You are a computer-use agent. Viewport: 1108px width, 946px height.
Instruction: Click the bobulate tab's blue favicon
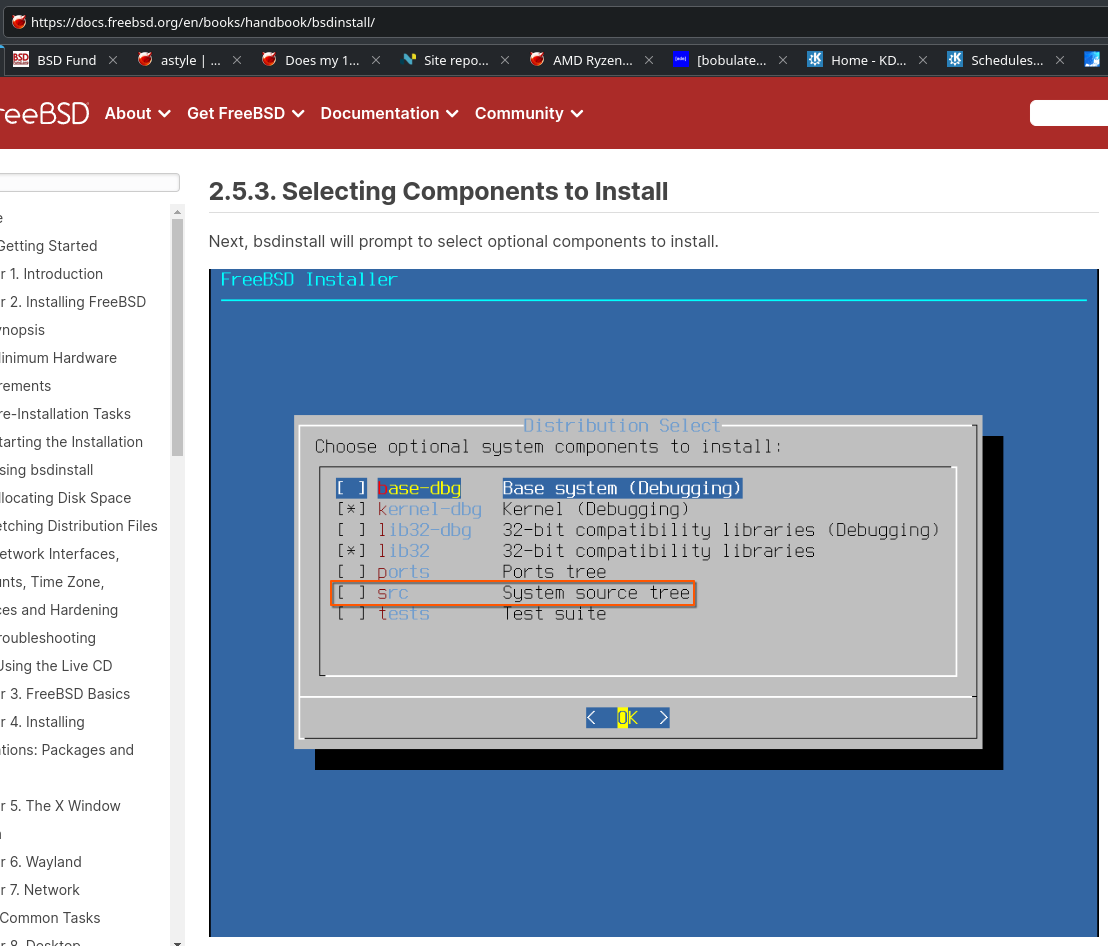click(x=681, y=60)
